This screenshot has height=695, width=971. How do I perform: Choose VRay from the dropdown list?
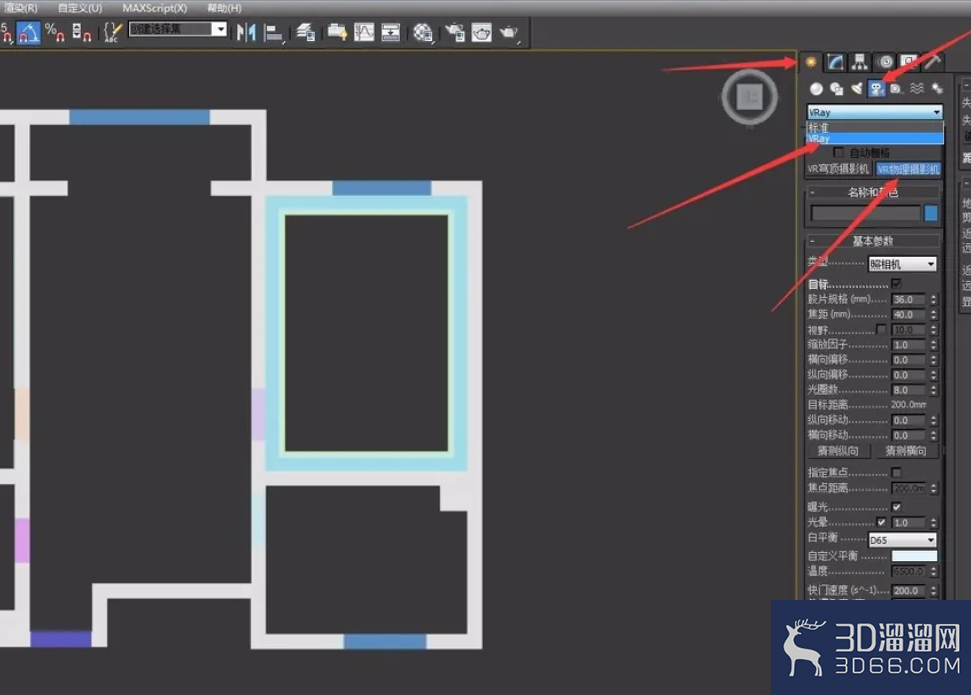click(x=875, y=139)
